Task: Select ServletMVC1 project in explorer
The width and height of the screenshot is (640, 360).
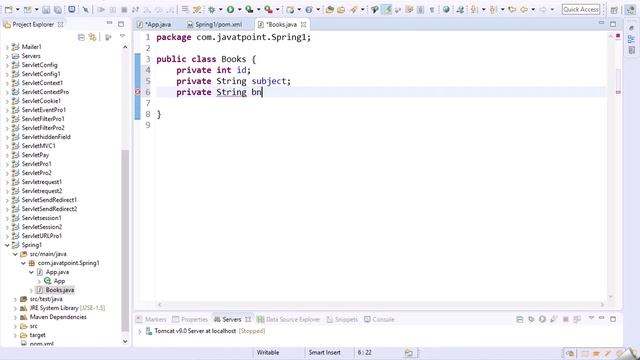Action: (x=38, y=146)
